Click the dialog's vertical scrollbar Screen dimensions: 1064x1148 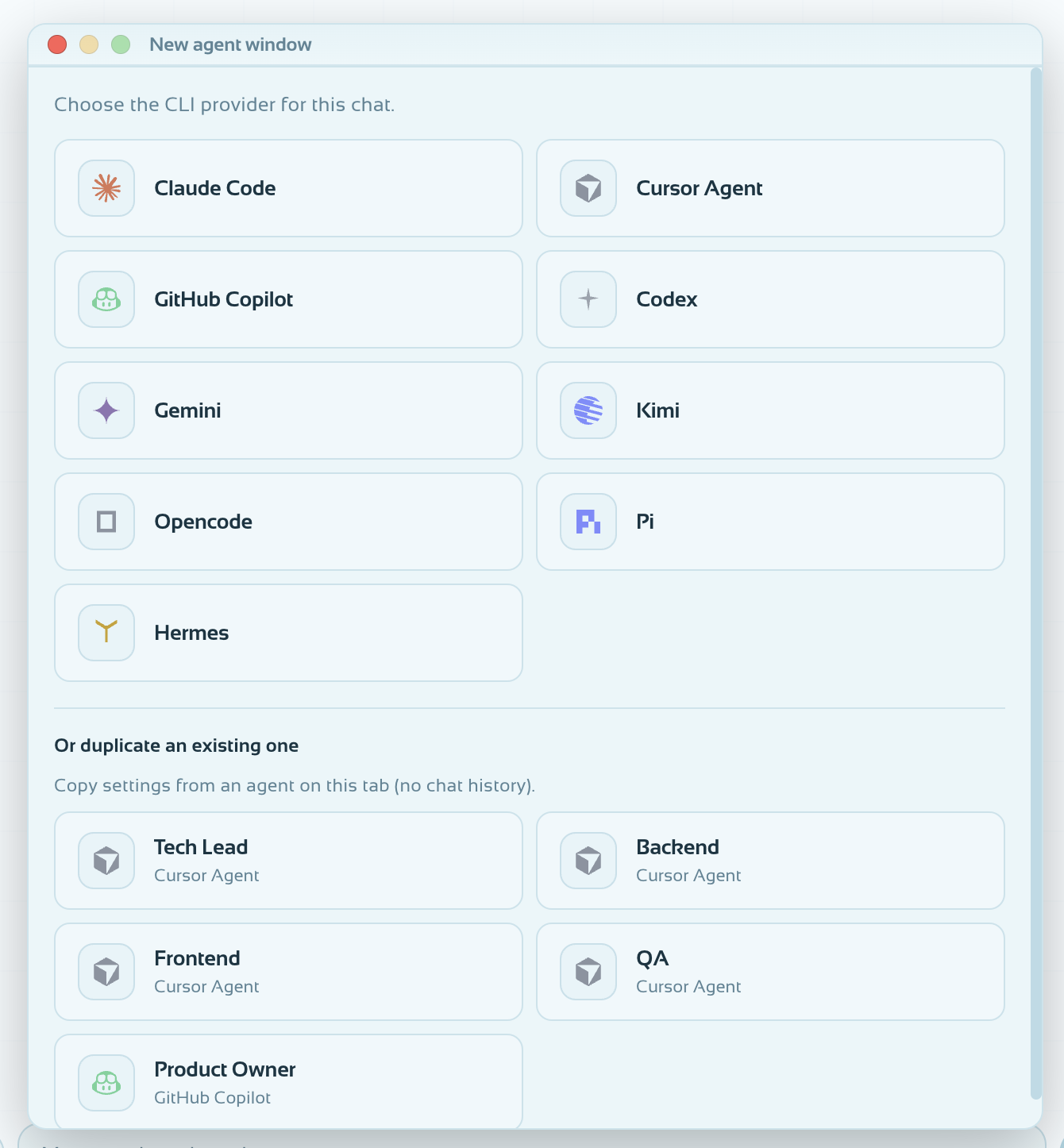[x=1035, y=584]
